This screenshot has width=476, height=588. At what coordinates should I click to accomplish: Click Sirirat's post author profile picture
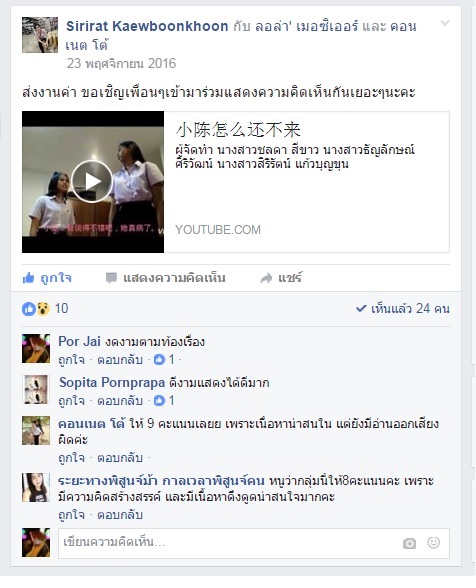tap(40, 35)
